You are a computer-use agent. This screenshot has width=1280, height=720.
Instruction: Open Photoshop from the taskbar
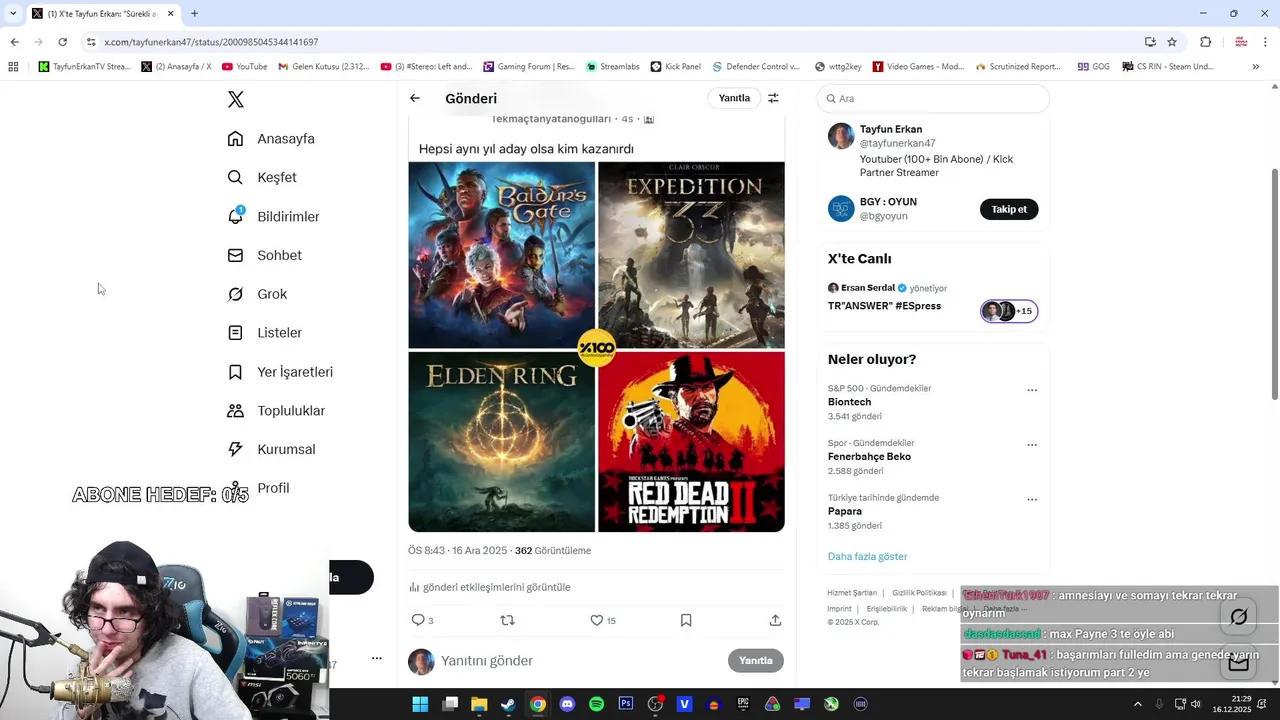(x=626, y=704)
